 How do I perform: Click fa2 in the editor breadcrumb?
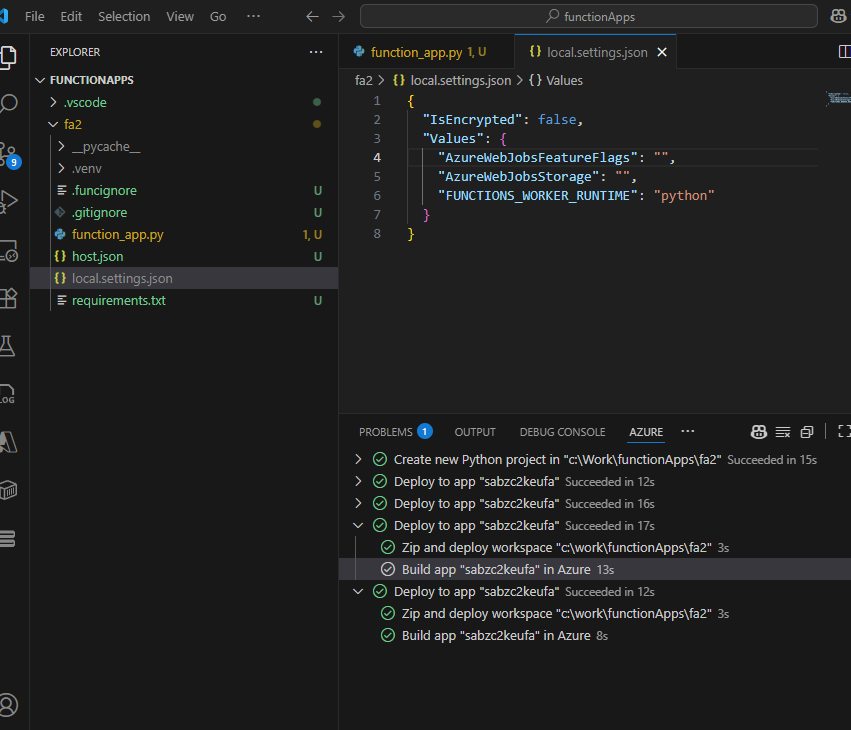coord(364,81)
